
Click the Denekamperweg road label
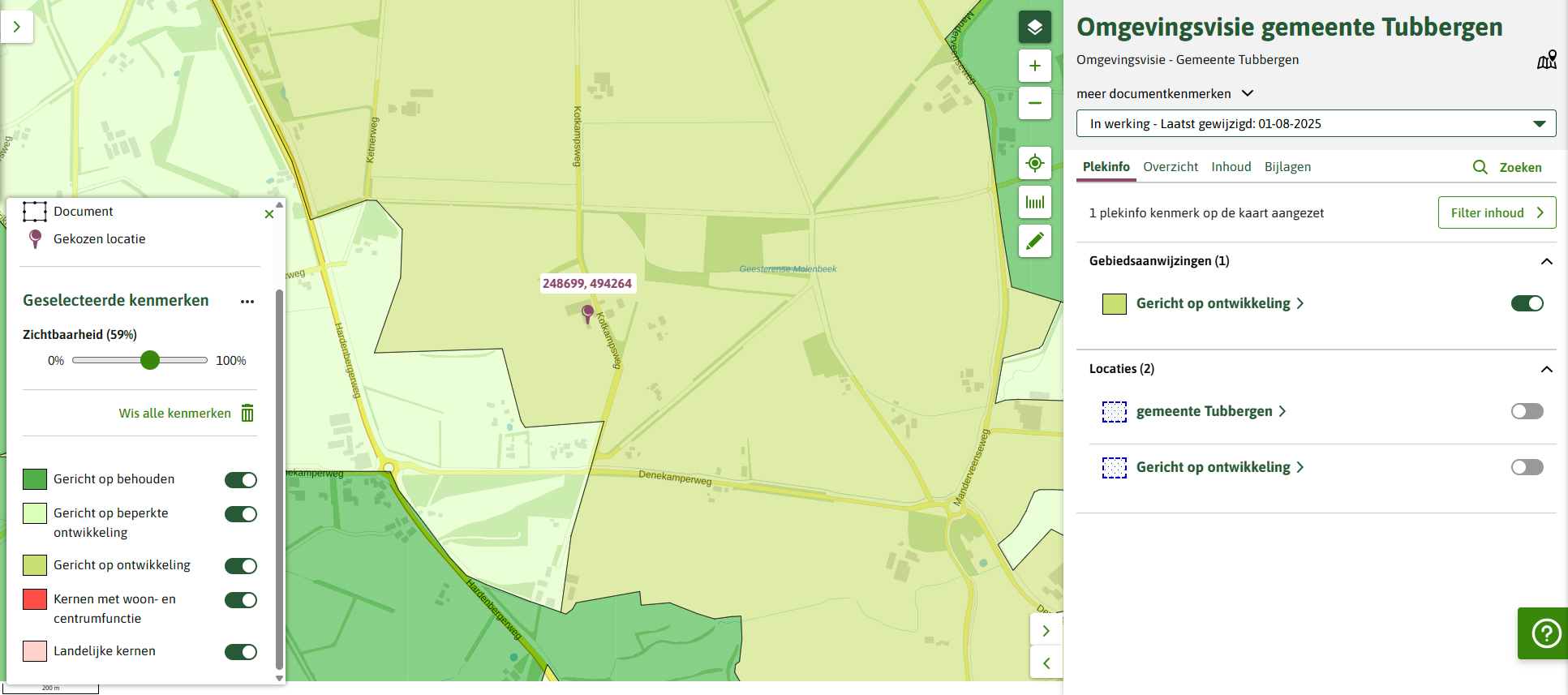click(675, 478)
